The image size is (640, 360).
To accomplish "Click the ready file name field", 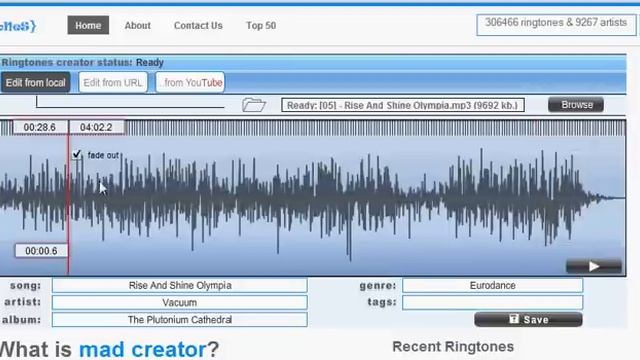I will point(402,105).
